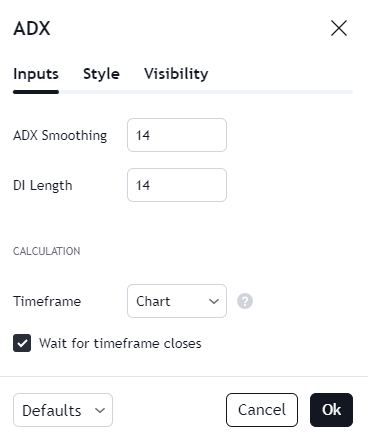Focus the DI Length input field

click(177, 185)
